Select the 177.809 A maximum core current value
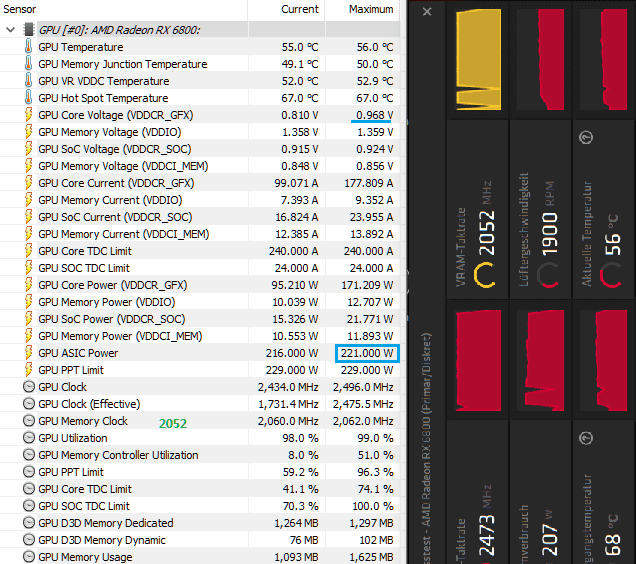Viewport: 636px width, 564px height. point(369,183)
